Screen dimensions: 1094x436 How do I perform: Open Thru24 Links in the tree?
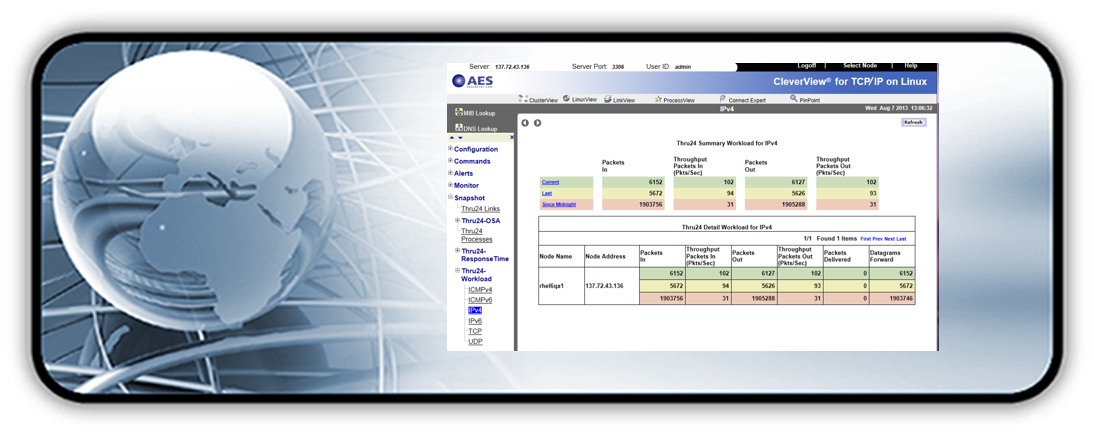[480, 209]
